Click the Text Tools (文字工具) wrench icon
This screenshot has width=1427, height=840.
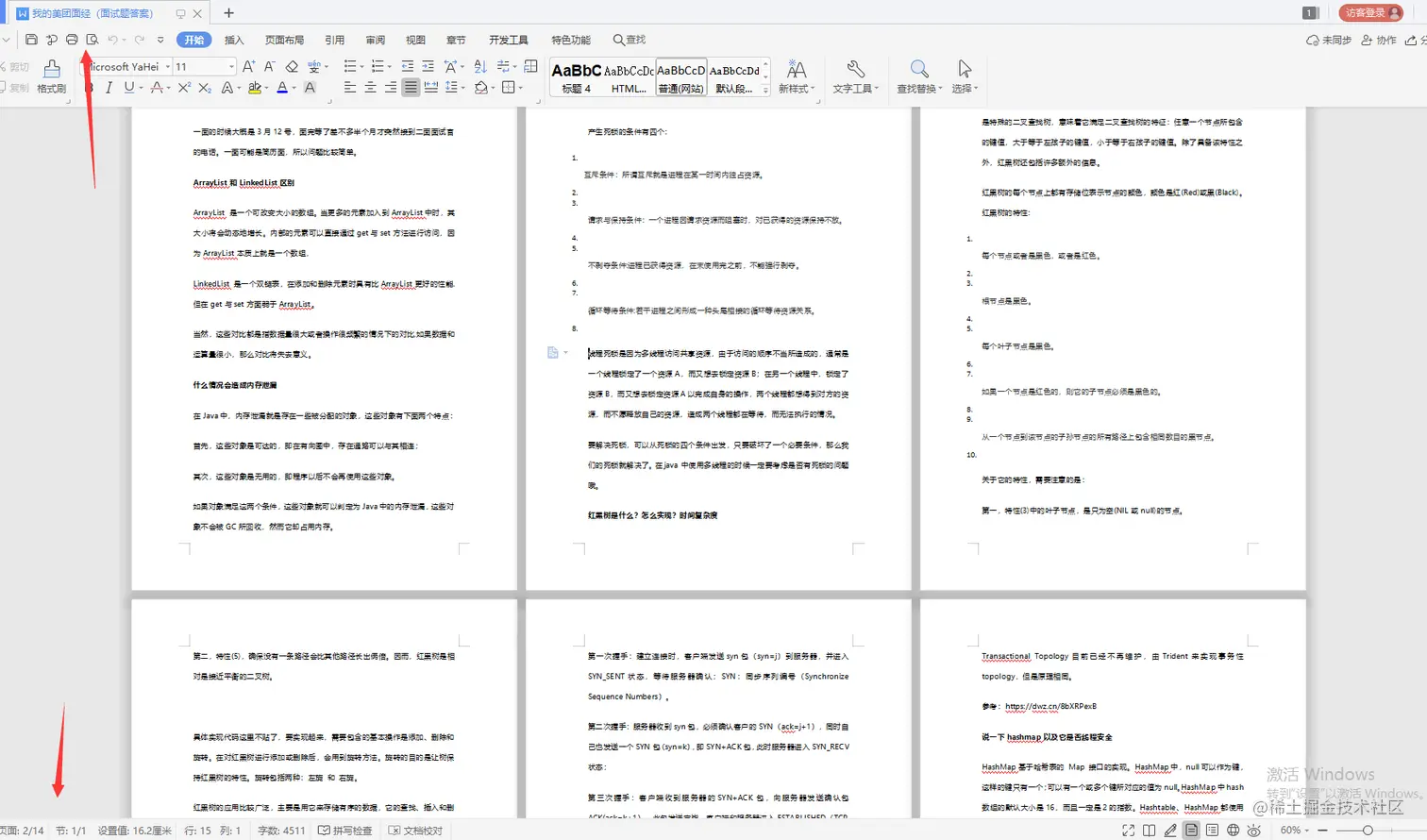(x=855, y=69)
